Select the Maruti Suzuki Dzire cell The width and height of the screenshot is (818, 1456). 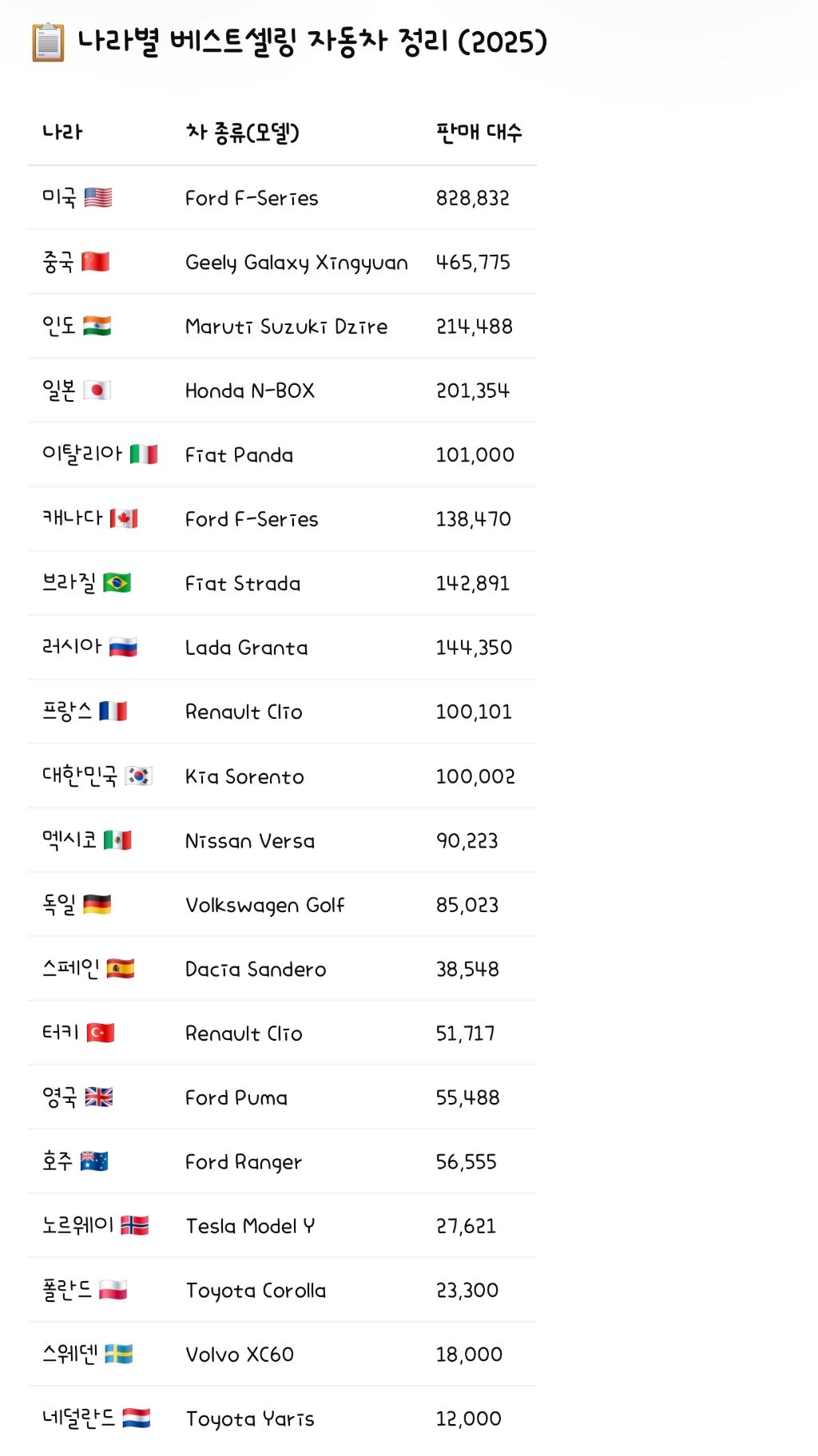pyautogui.click(x=286, y=326)
